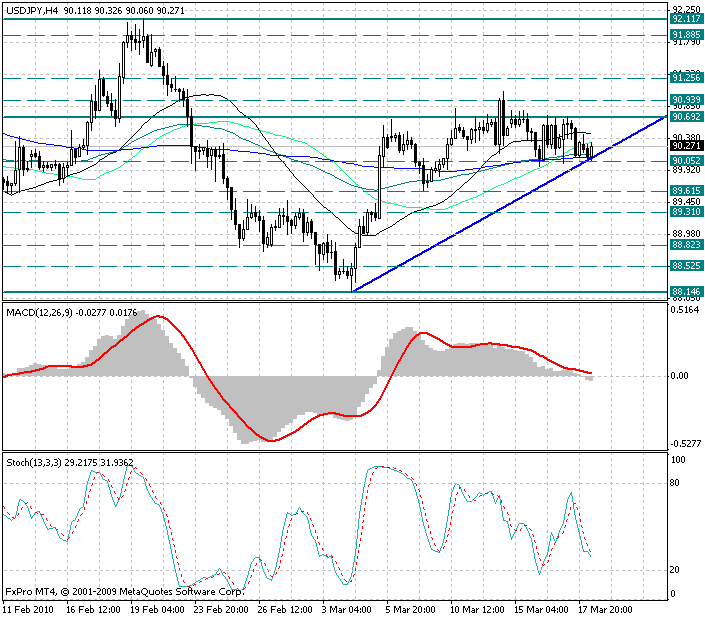Image resolution: width=705 pixels, height=617 pixels.
Task: Click the 88.146 support level label
Action: [x=686, y=291]
